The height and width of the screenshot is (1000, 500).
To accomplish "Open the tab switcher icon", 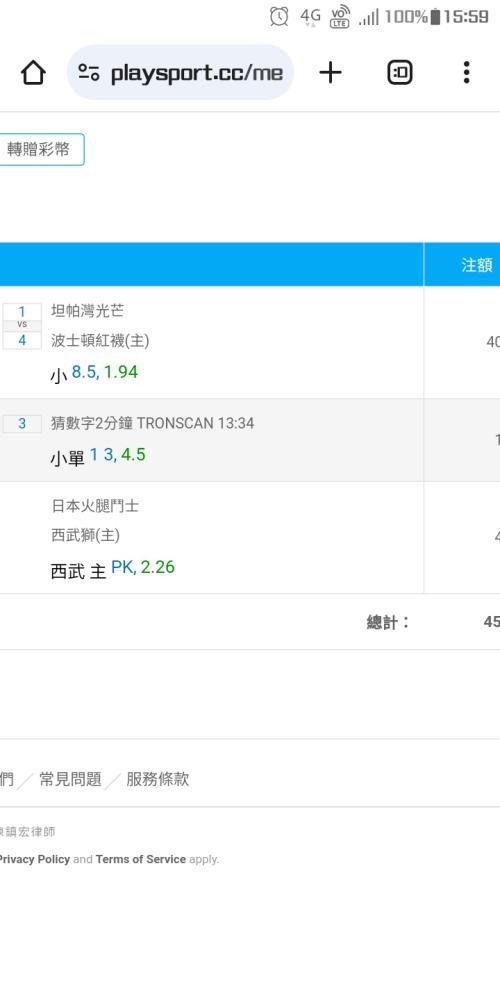I will (x=400, y=73).
